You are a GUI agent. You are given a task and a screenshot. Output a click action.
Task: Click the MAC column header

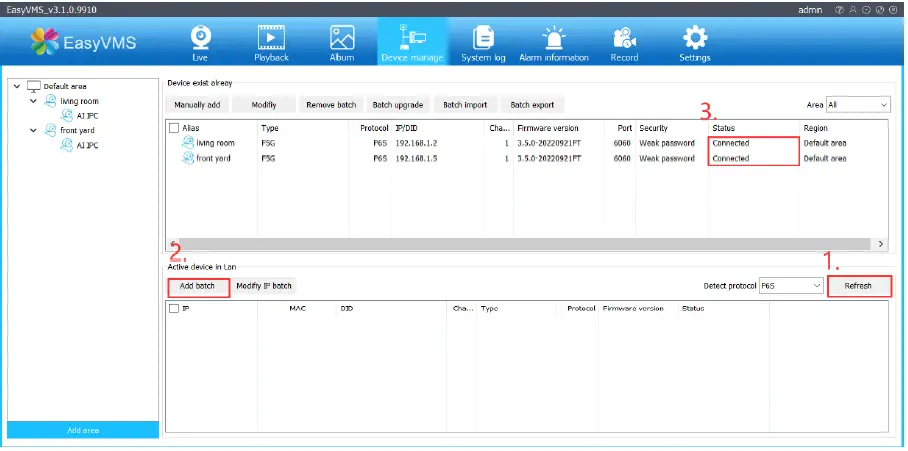[298, 309]
